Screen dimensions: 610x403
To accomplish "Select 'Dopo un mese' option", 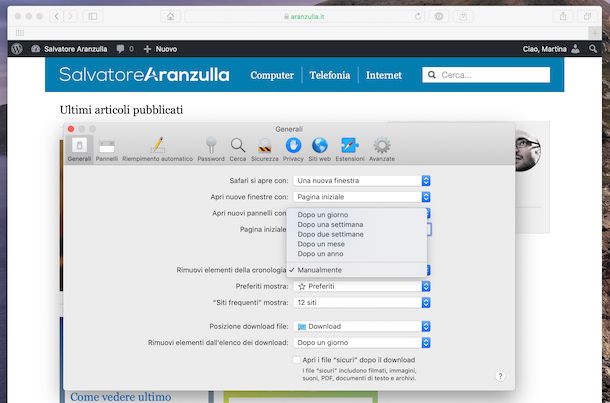I will (357, 244).
